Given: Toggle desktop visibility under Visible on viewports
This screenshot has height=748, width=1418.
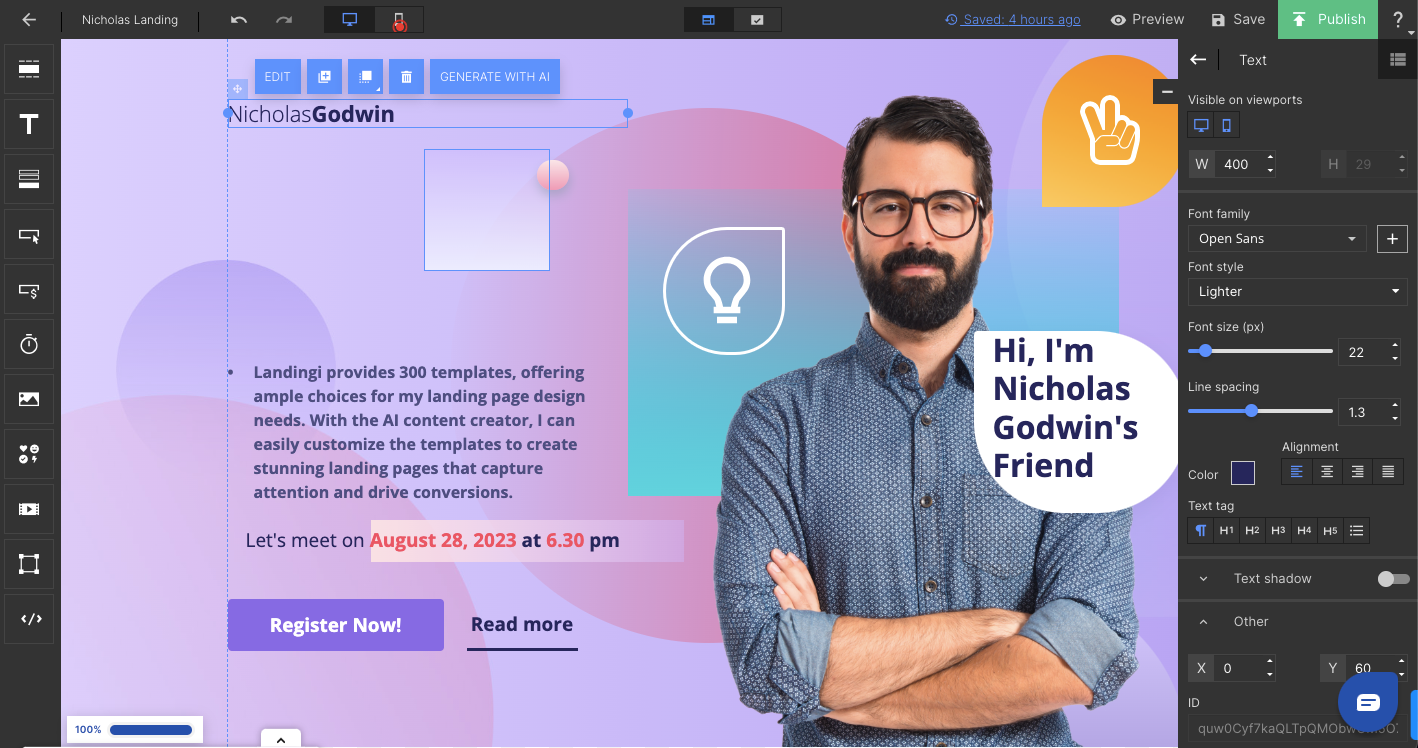Looking at the screenshot, I should coord(1201,125).
